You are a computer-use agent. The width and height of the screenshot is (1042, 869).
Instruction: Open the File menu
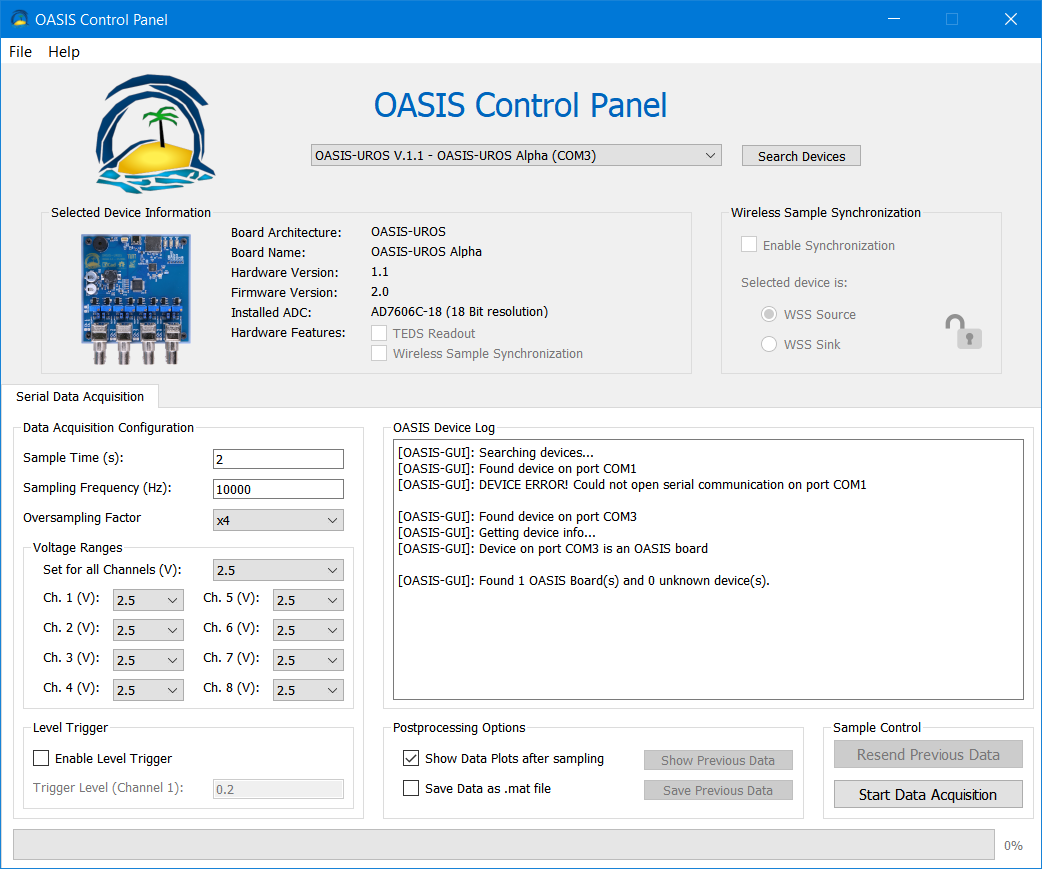pos(20,52)
